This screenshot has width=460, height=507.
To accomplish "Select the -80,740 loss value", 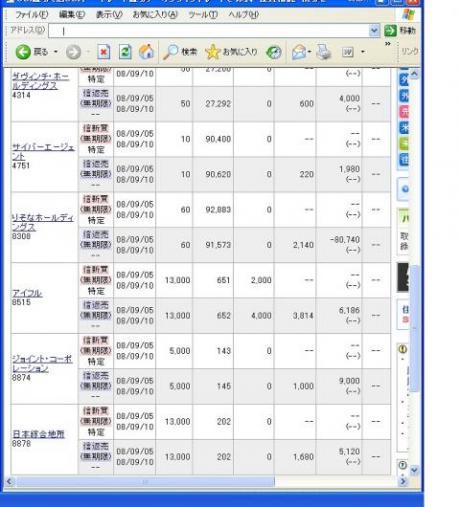I will coord(345,239).
